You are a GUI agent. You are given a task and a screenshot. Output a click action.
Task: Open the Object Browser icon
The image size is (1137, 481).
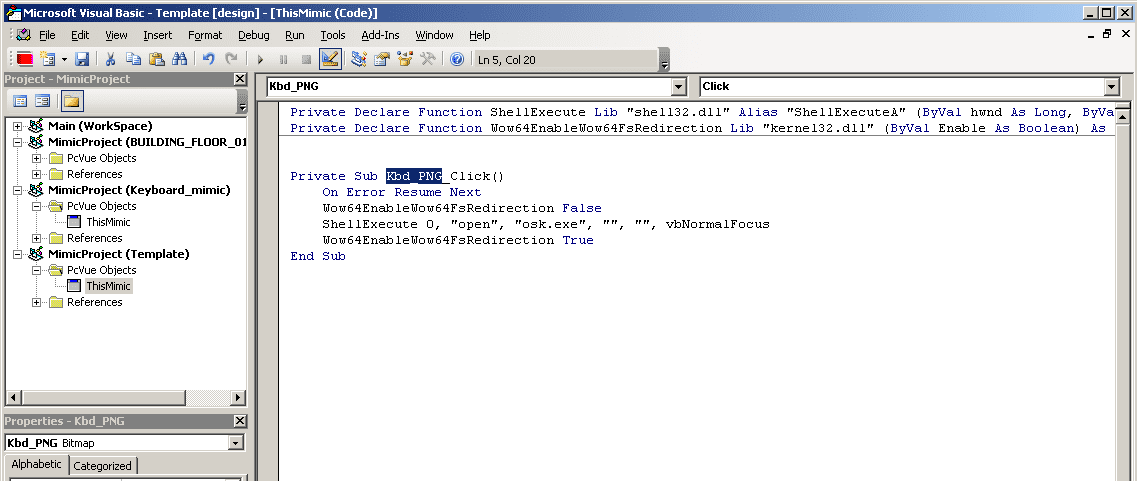(x=405, y=59)
